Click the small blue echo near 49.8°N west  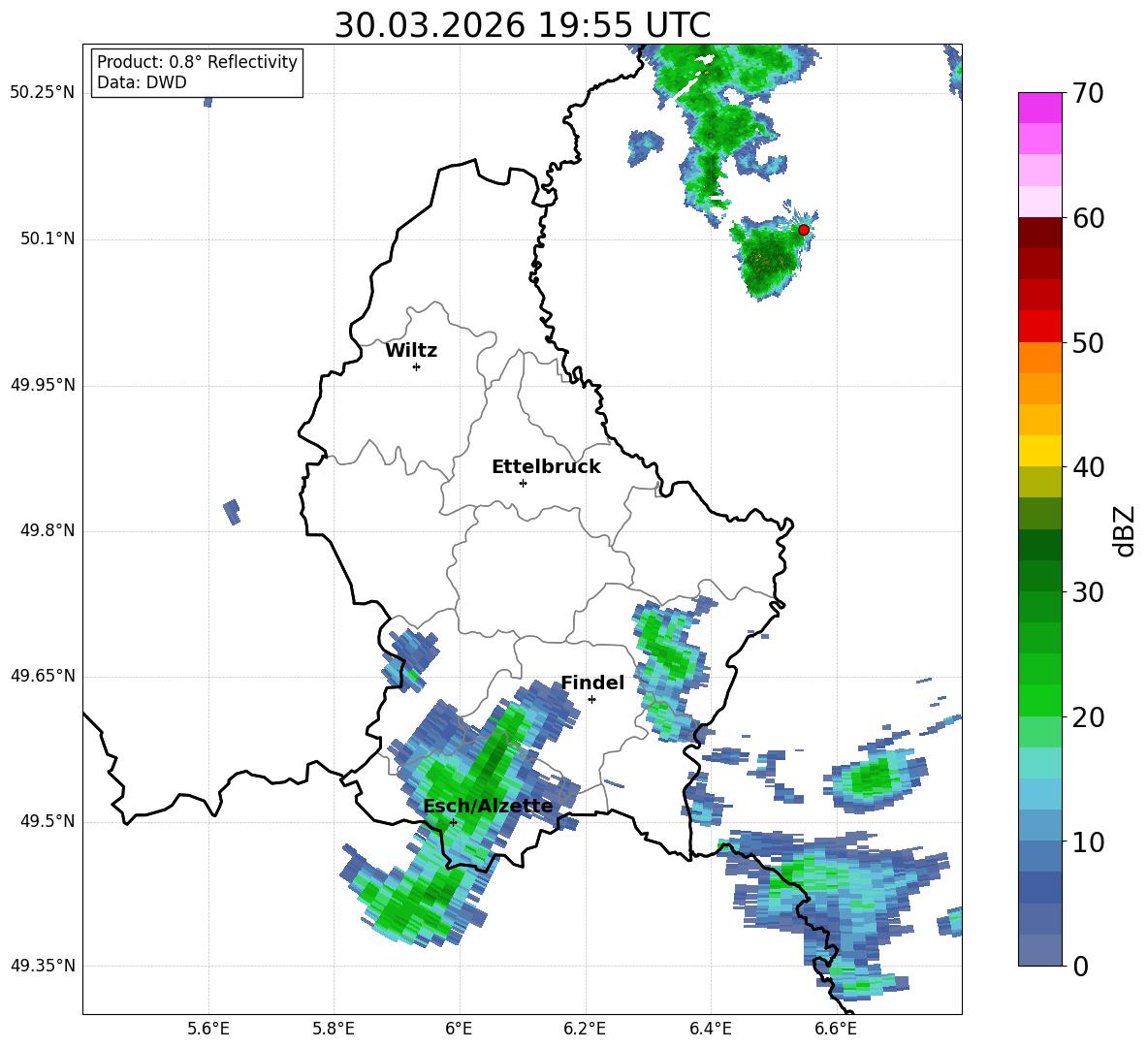point(232,512)
